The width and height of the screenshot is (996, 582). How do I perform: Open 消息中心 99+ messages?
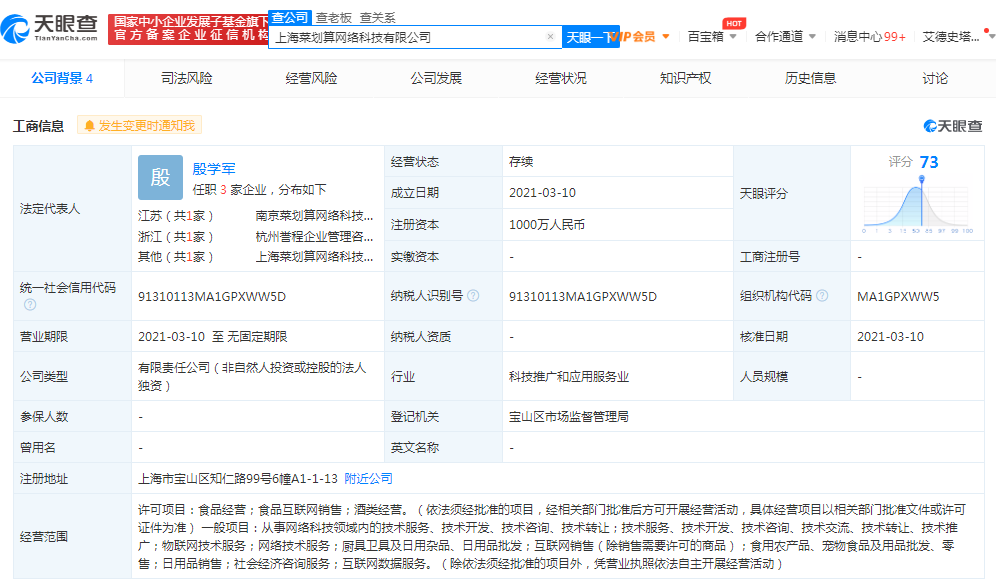tap(870, 37)
